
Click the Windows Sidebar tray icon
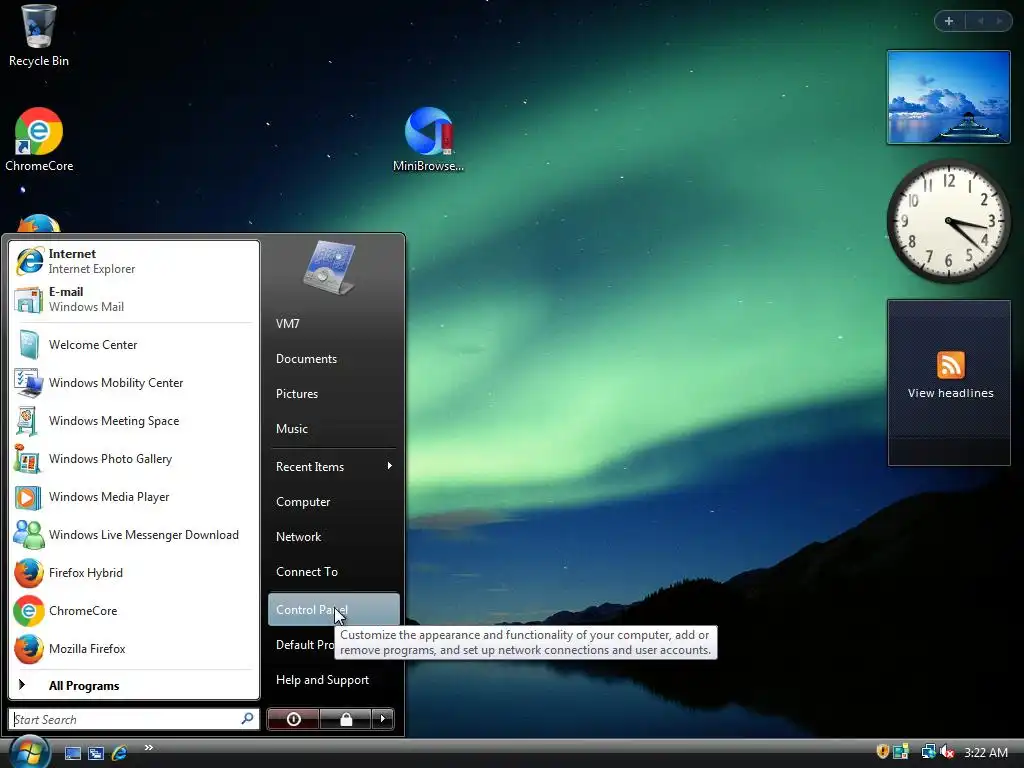[x=901, y=752]
